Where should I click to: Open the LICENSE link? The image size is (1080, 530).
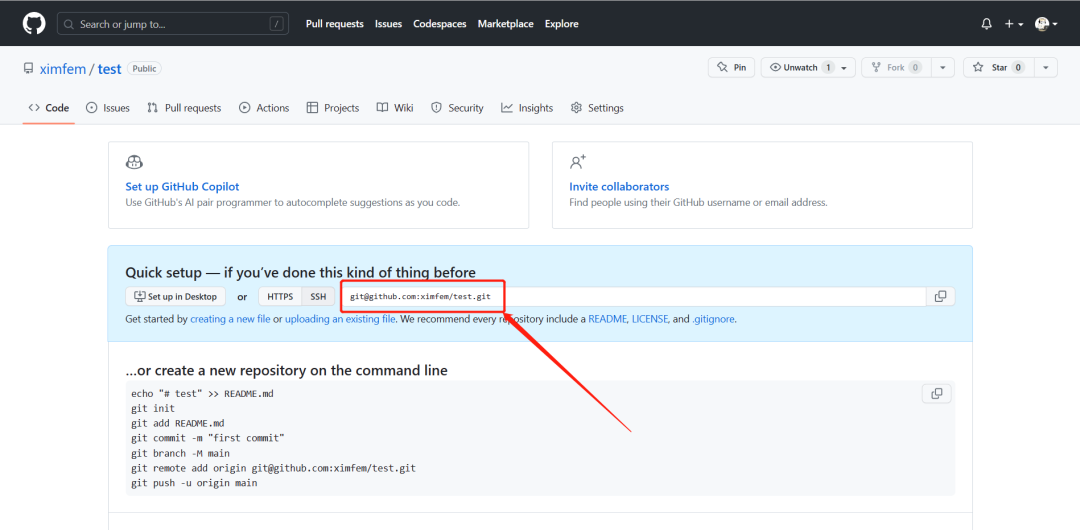650,320
